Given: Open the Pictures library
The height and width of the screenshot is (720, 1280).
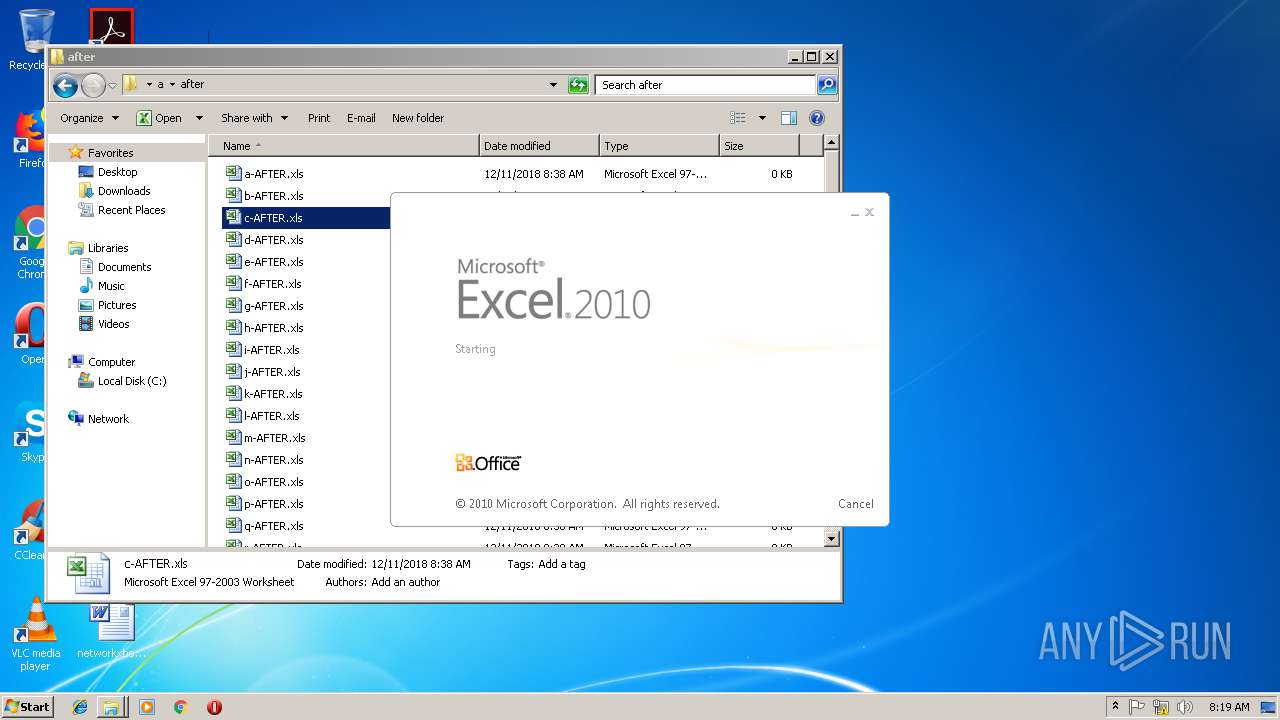Looking at the screenshot, I should tap(117, 305).
